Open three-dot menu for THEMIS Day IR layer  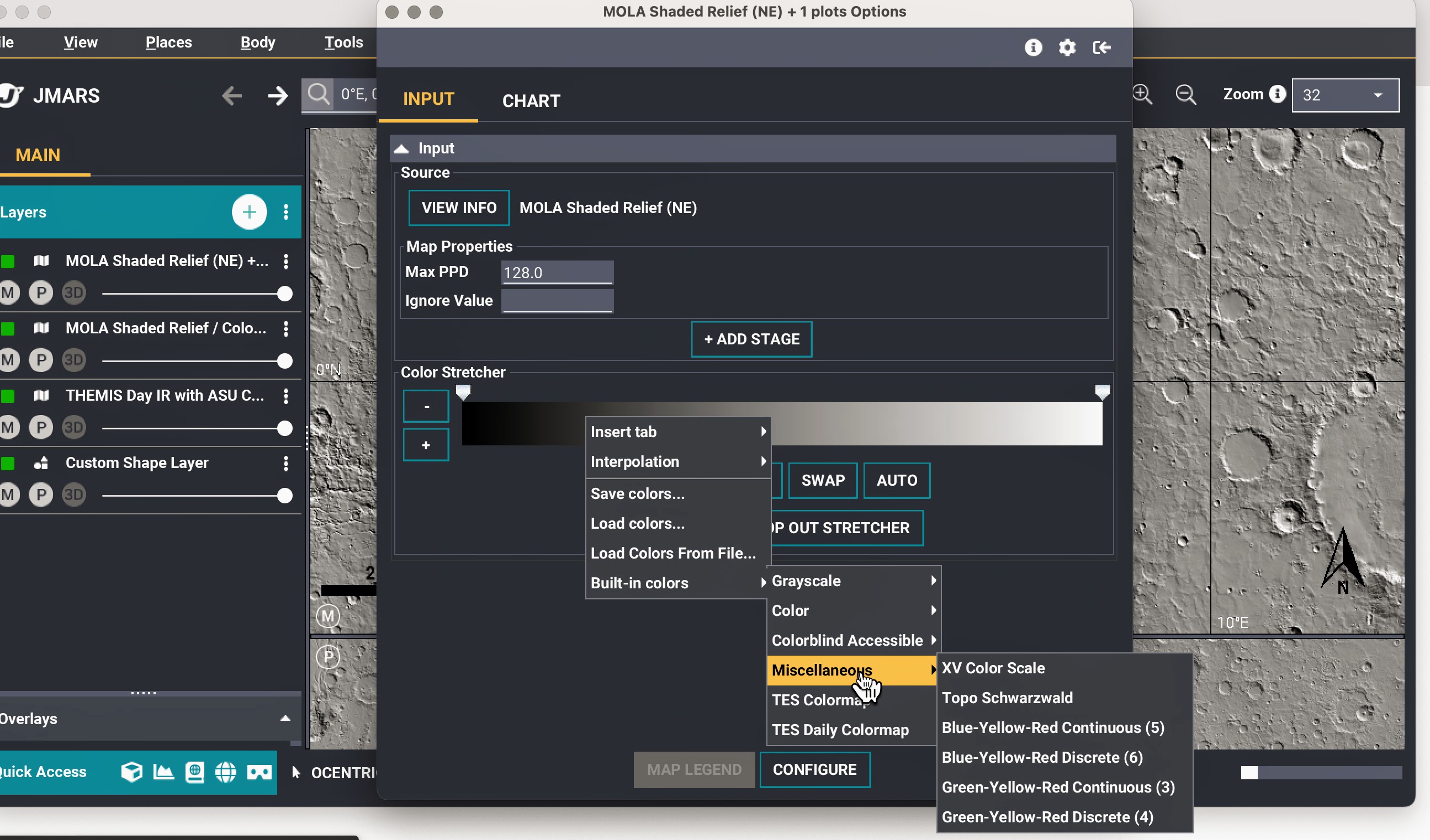click(286, 396)
